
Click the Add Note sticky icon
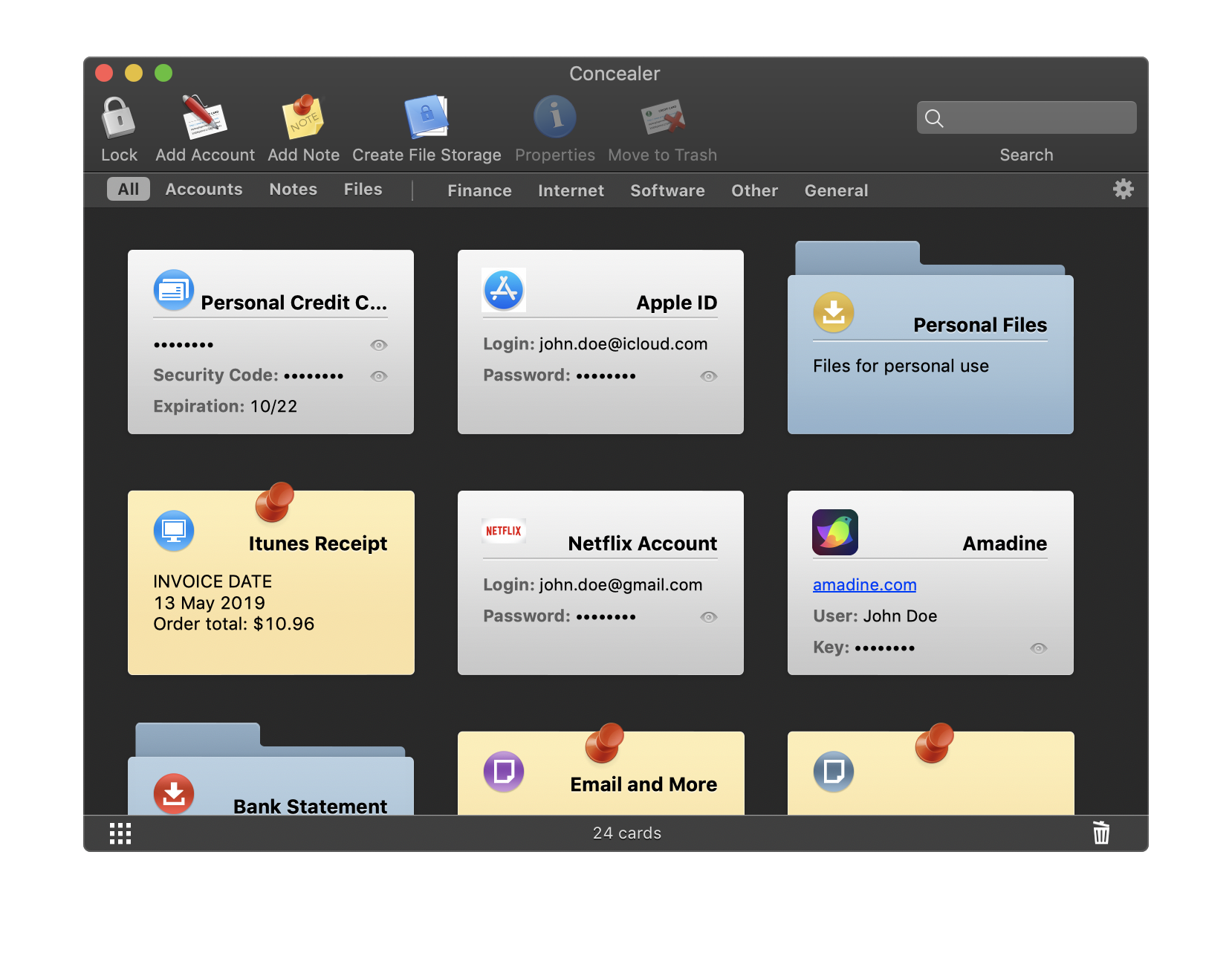303,117
